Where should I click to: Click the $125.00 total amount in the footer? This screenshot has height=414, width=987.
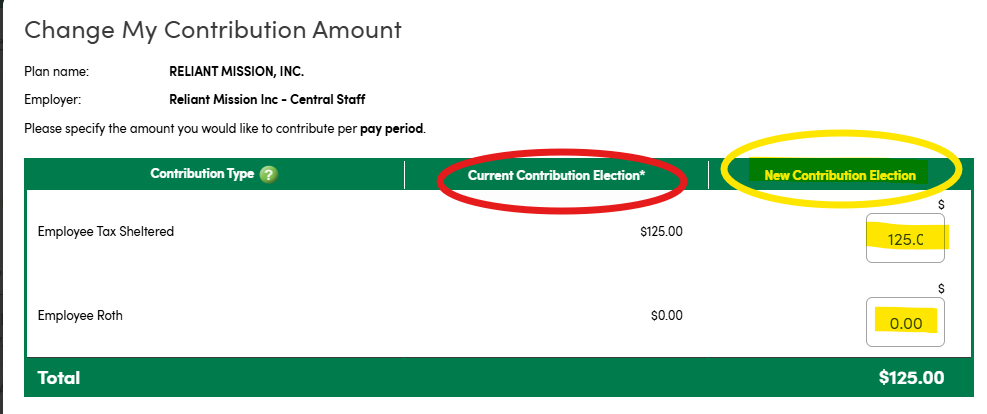tap(911, 378)
